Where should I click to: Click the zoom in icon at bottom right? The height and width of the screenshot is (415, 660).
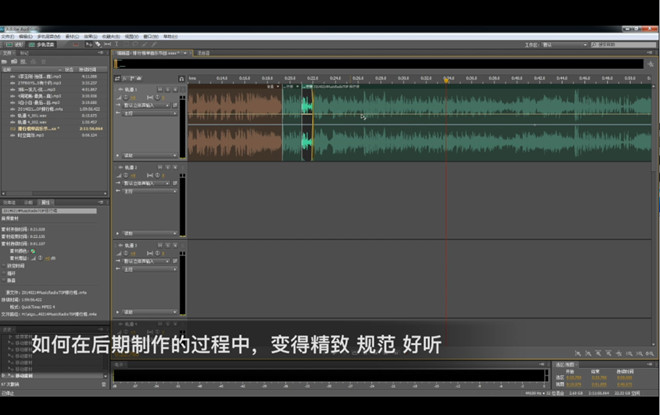coord(579,353)
